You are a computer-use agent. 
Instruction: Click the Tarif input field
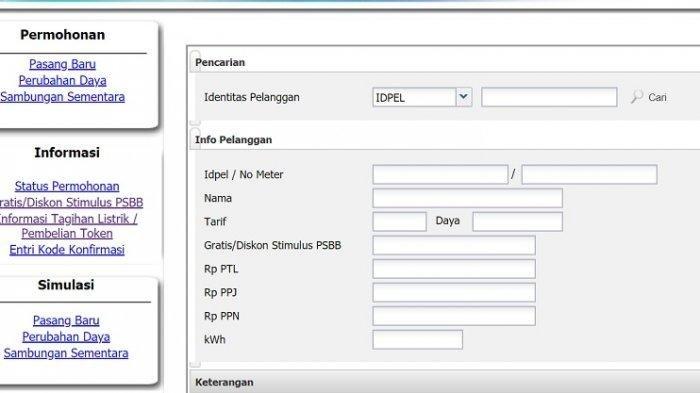(400, 222)
